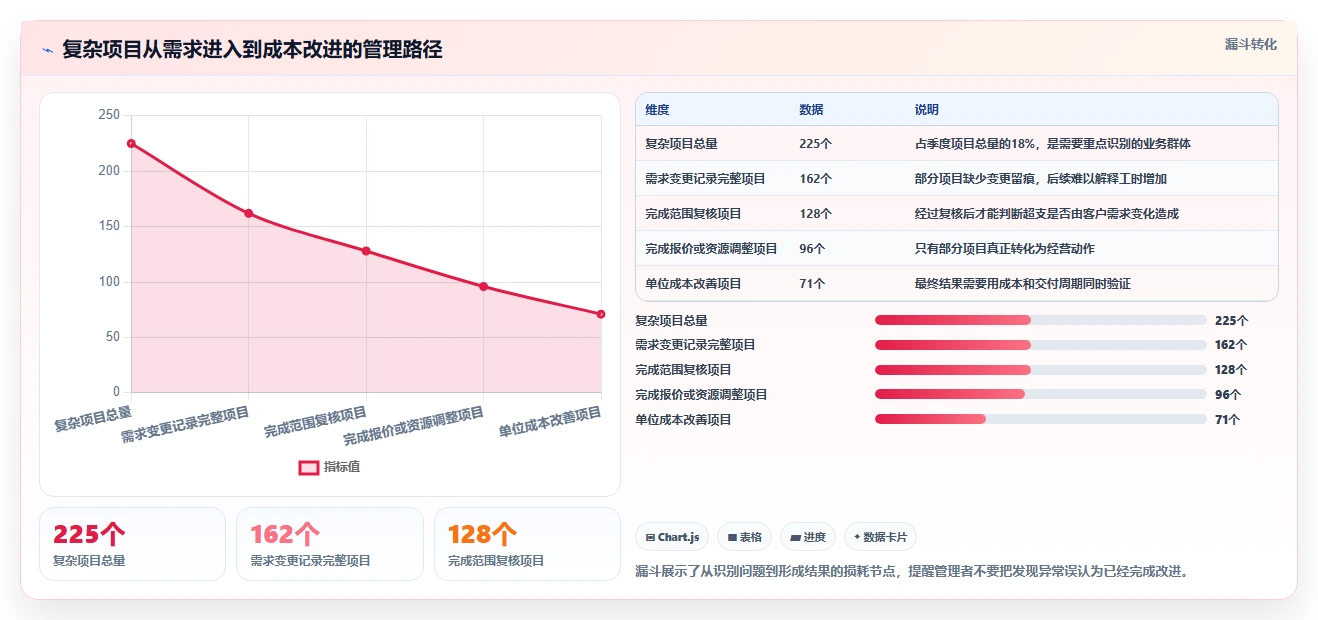Click the 数据卡片 chip
This screenshot has height=620, width=1318.
coord(880,537)
